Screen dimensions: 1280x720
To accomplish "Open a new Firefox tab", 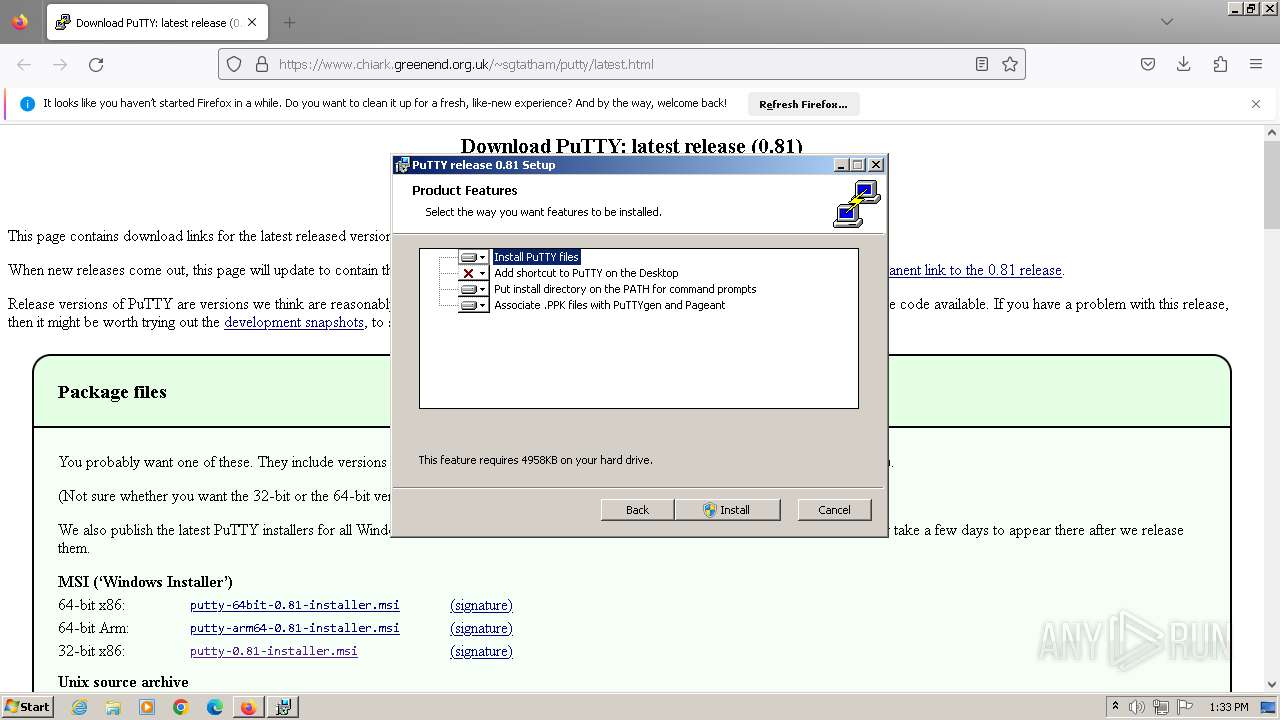I will 289,22.
